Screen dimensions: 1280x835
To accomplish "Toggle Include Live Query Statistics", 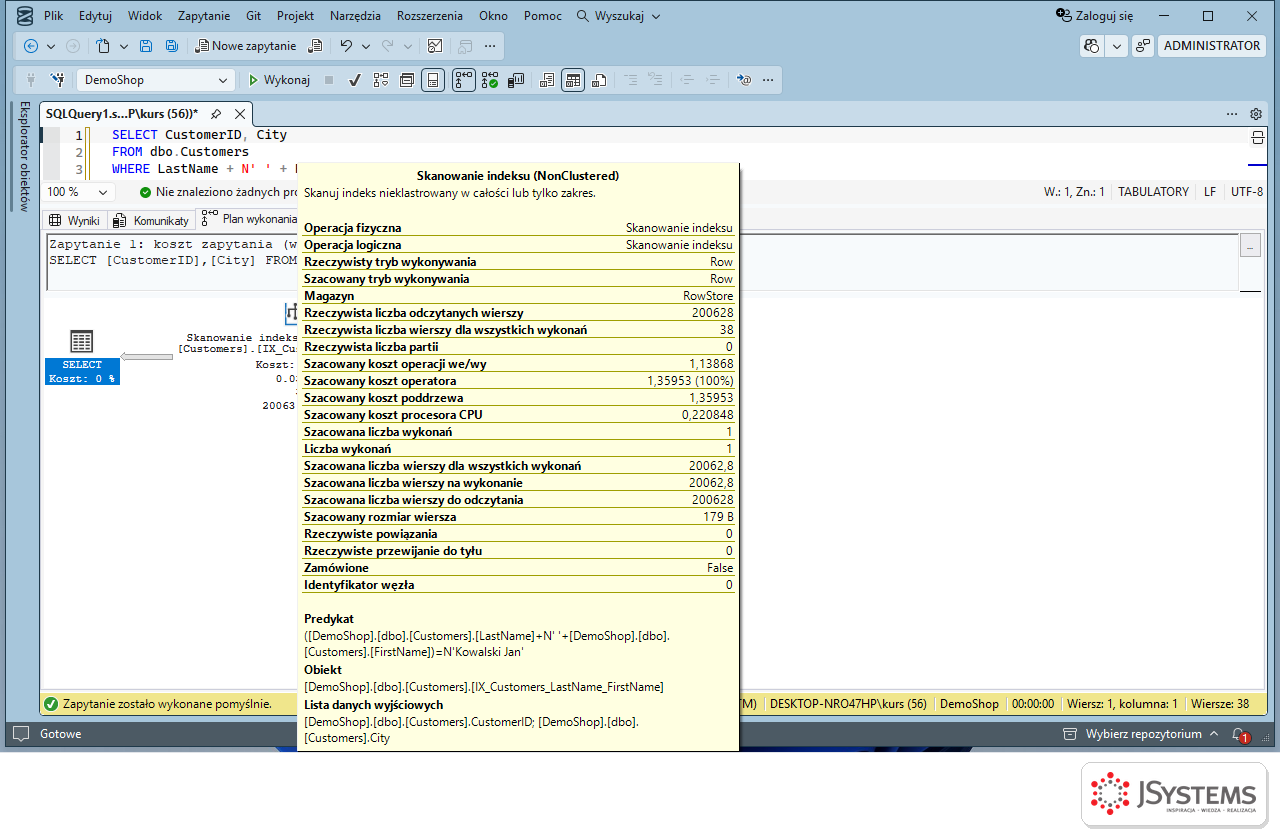I will point(490,80).
